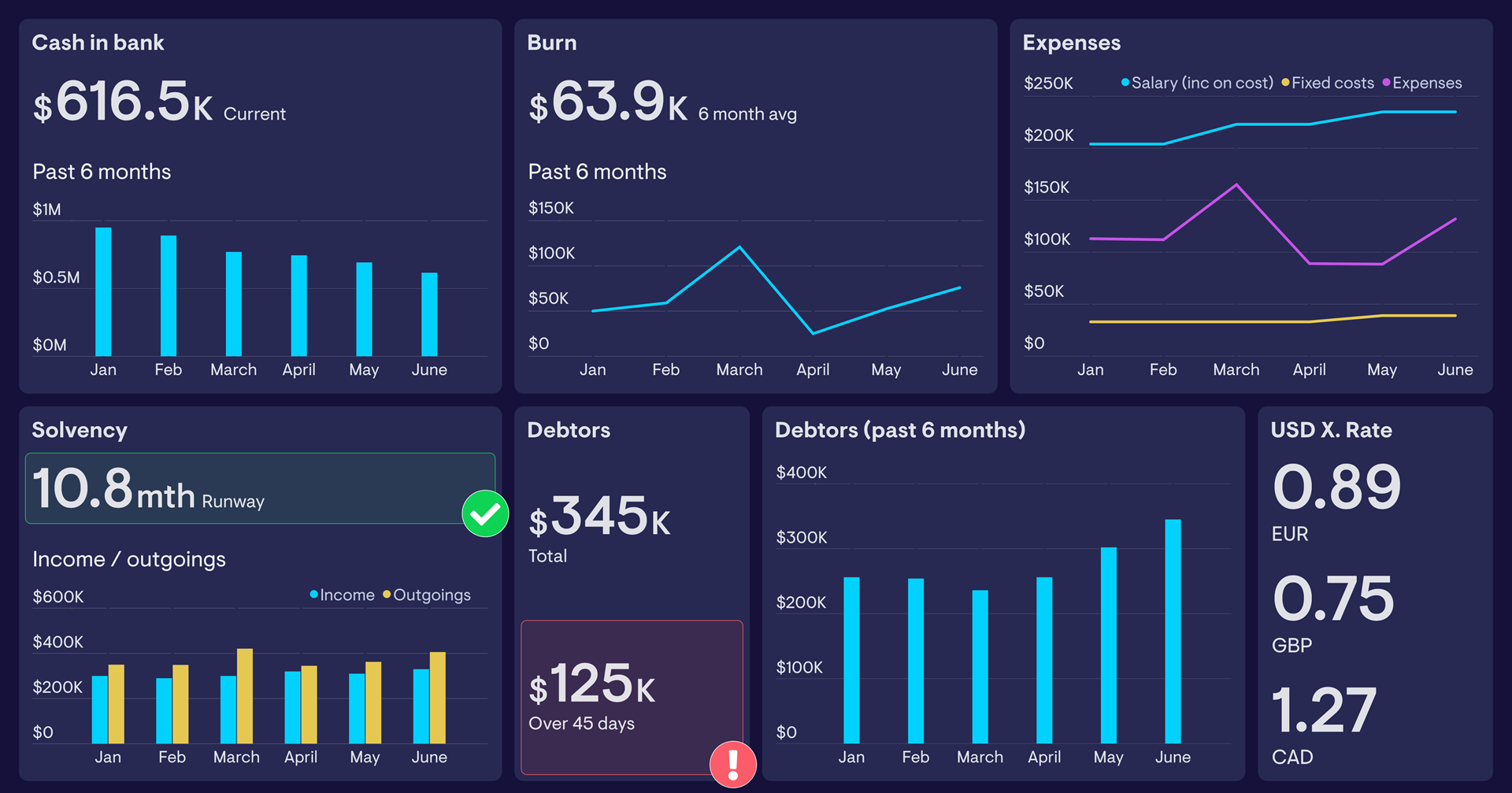Click the Income legend marker in Solvency chart
Image resolution: width=1512 pixels, height=793 pixels.
[x=314, y=595]
